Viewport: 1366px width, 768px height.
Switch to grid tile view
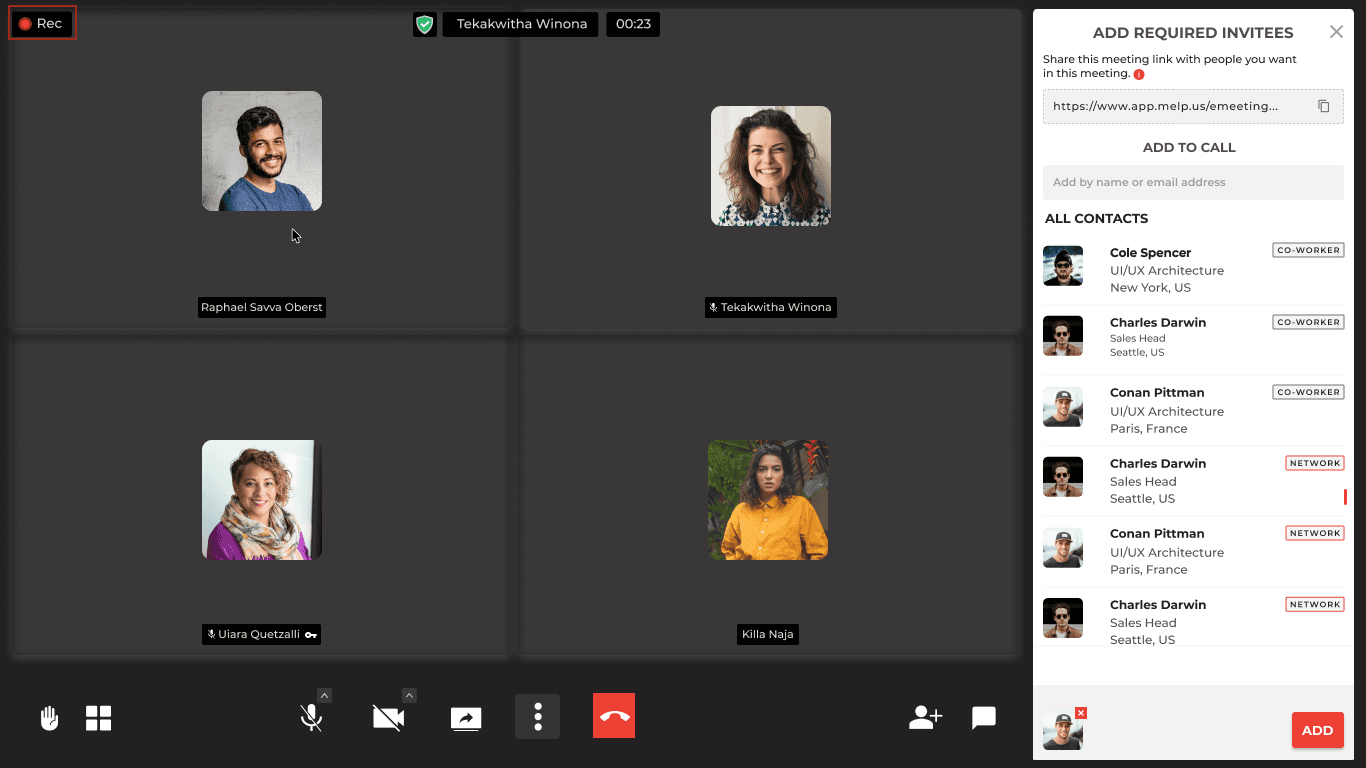tap(99, 718)
